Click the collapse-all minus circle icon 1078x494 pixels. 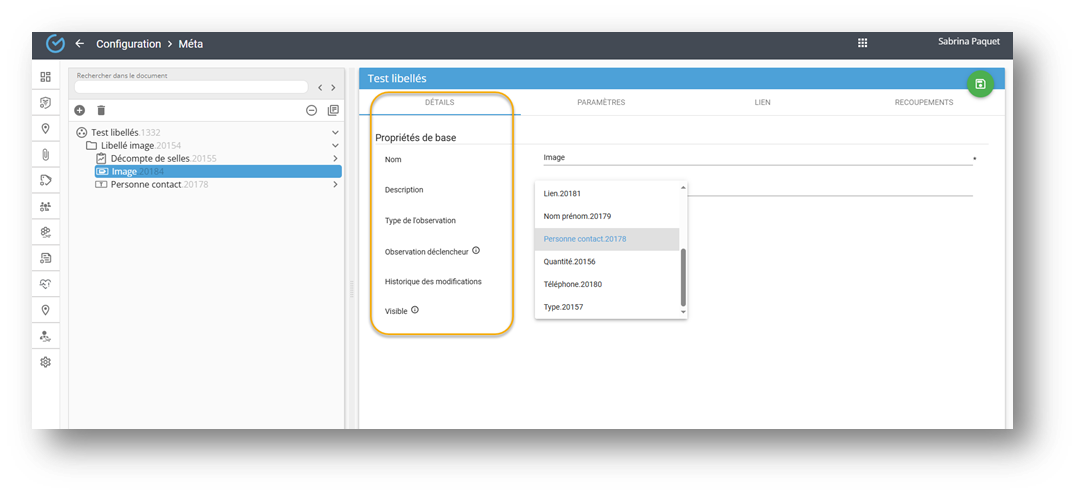tap(311, 110)
